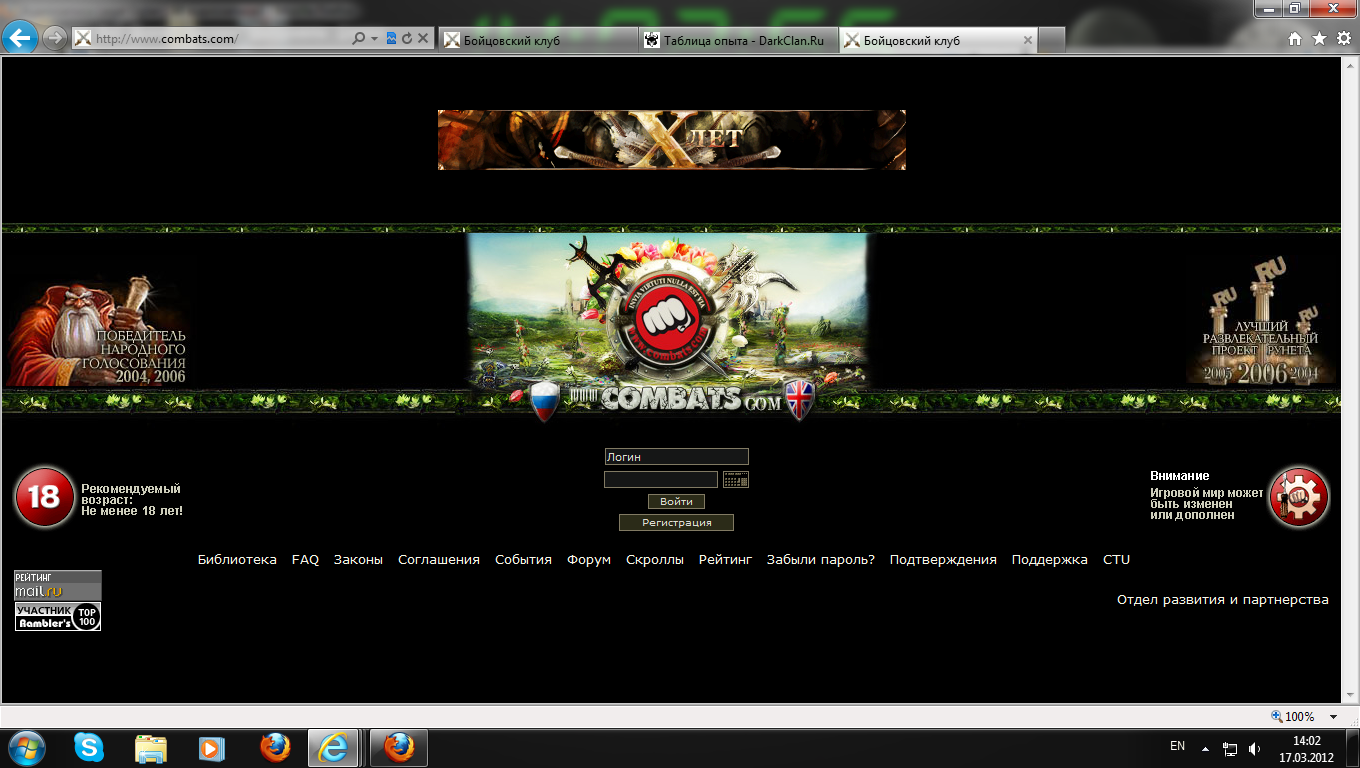Screen dimensions: 1360x768
Task: Open the Библиотека link
Action: click(237, 560)
